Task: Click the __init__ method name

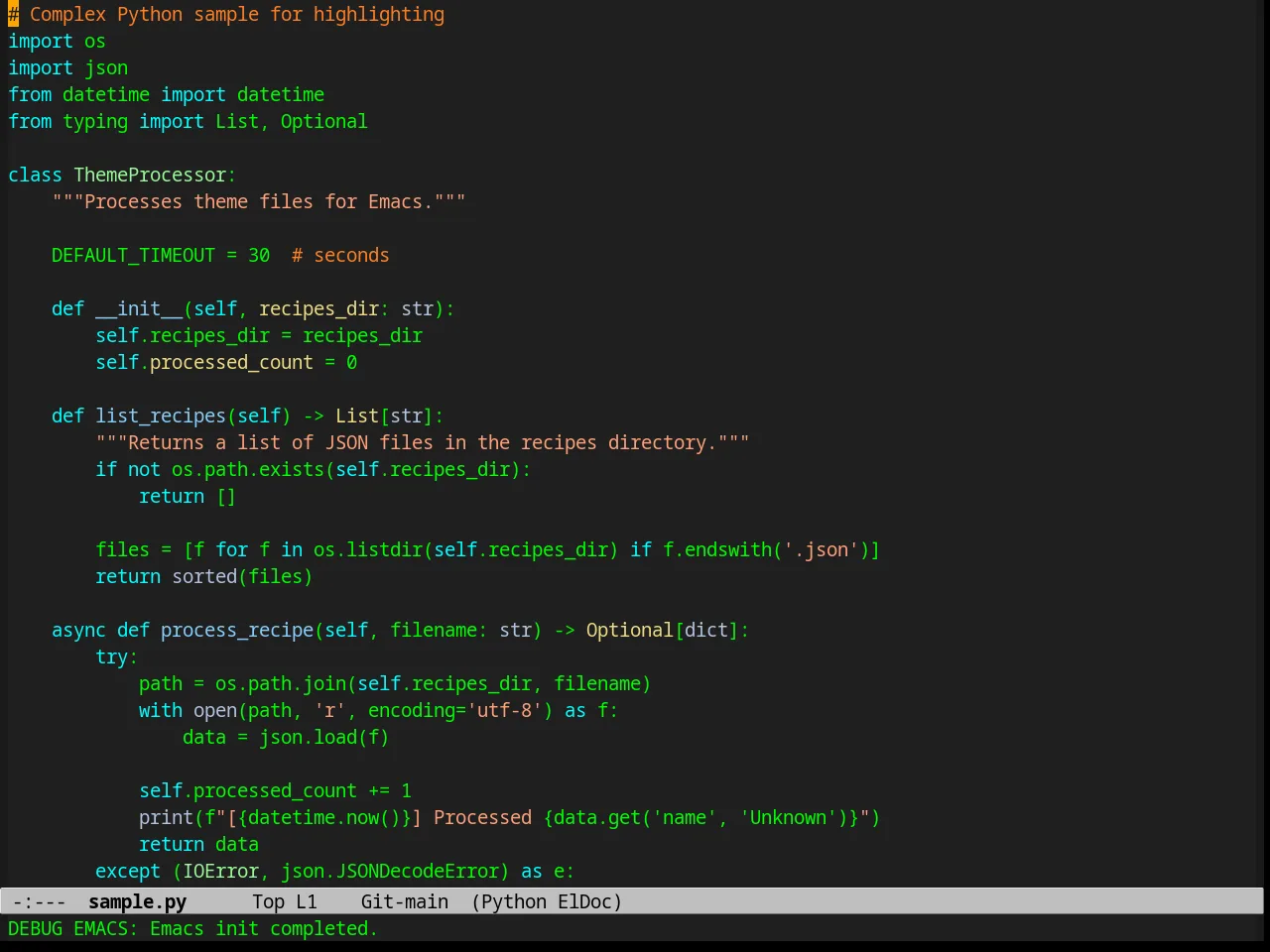Action: 139,308
